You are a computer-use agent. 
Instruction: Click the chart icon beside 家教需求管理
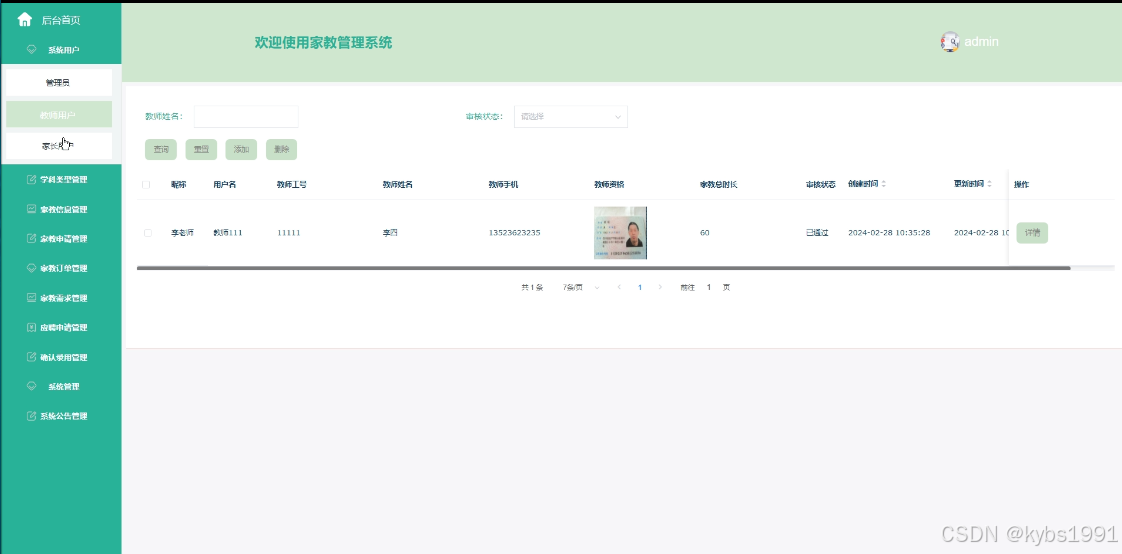click(x=31, y=298)
